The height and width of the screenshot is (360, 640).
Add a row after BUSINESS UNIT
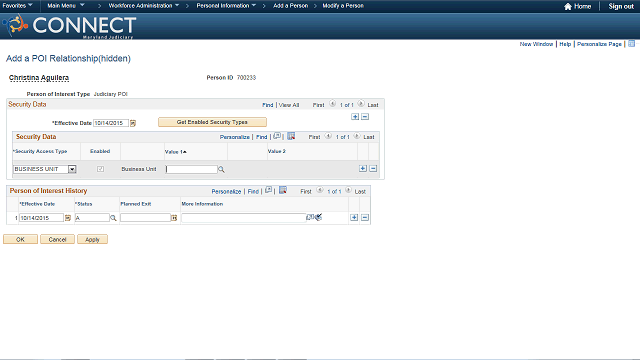pos(363,169)
